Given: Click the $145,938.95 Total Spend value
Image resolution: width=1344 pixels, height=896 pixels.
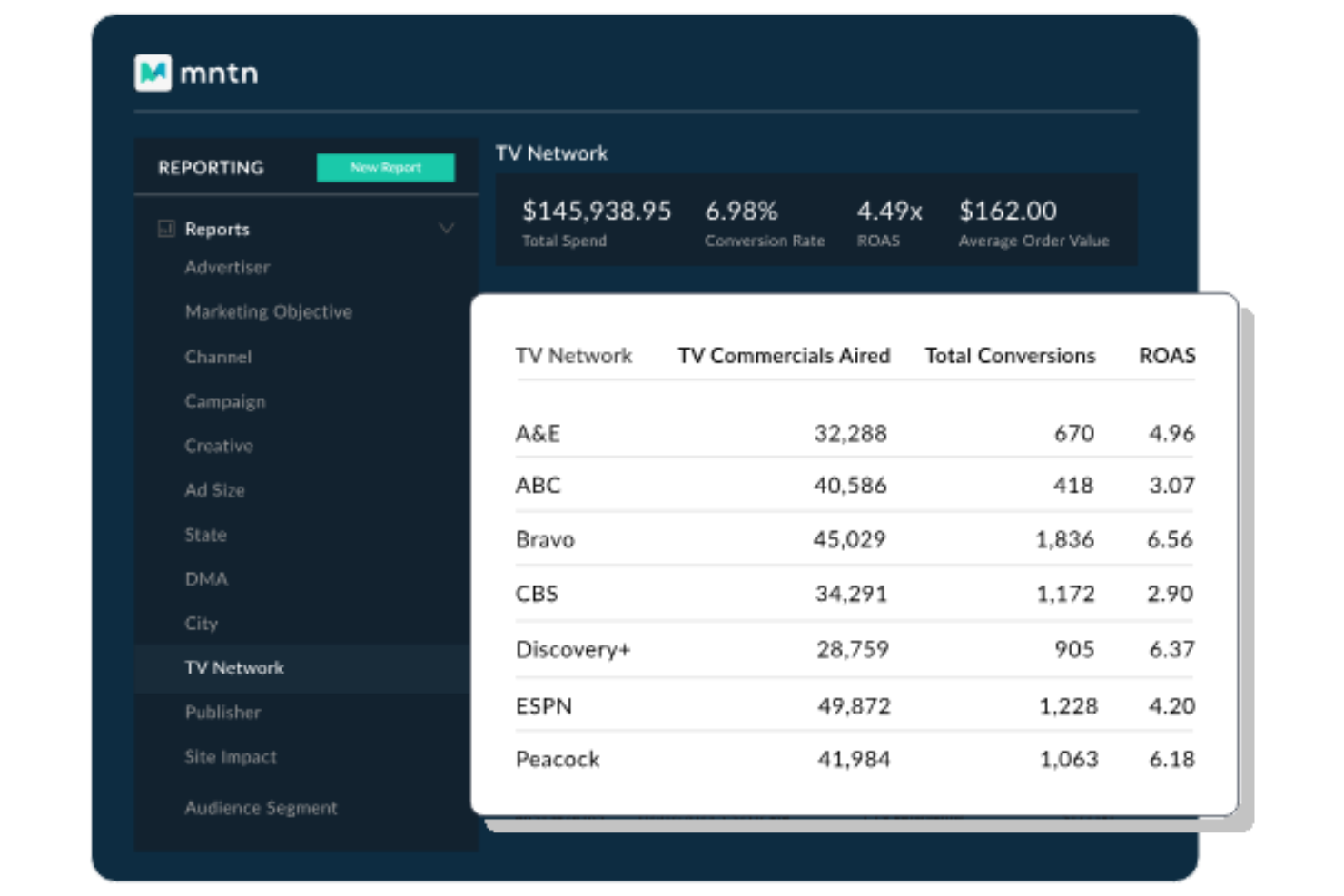Looking at the screenshot, I should pos(597,212).
